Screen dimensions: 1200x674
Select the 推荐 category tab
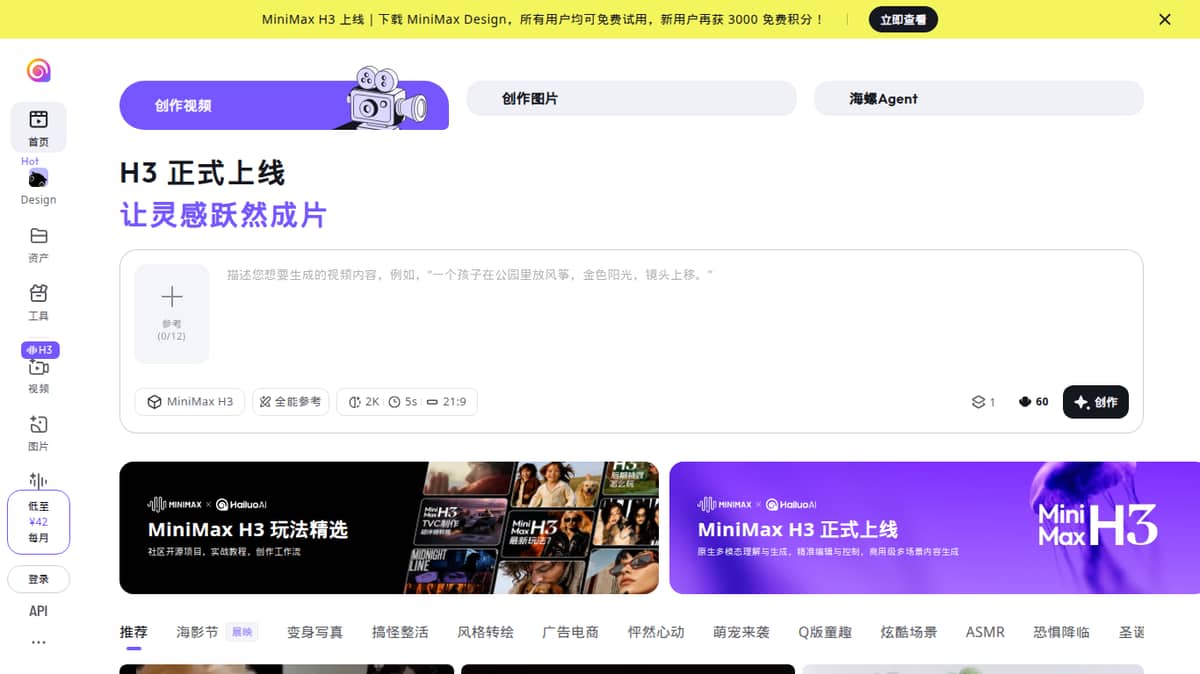pos(133,632)
